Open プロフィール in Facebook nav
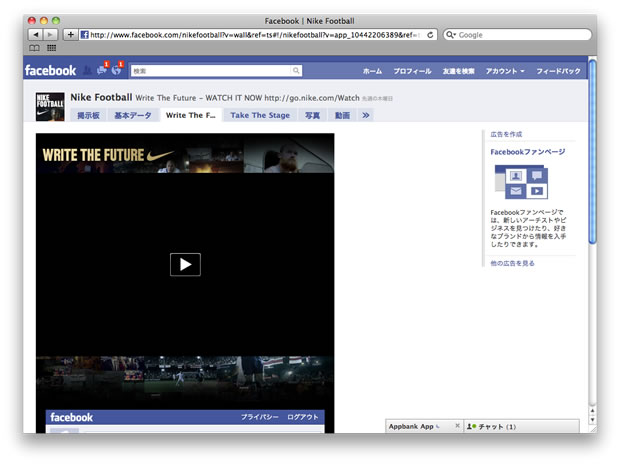The height and width of the screenshot is (465, 620). 412,71
